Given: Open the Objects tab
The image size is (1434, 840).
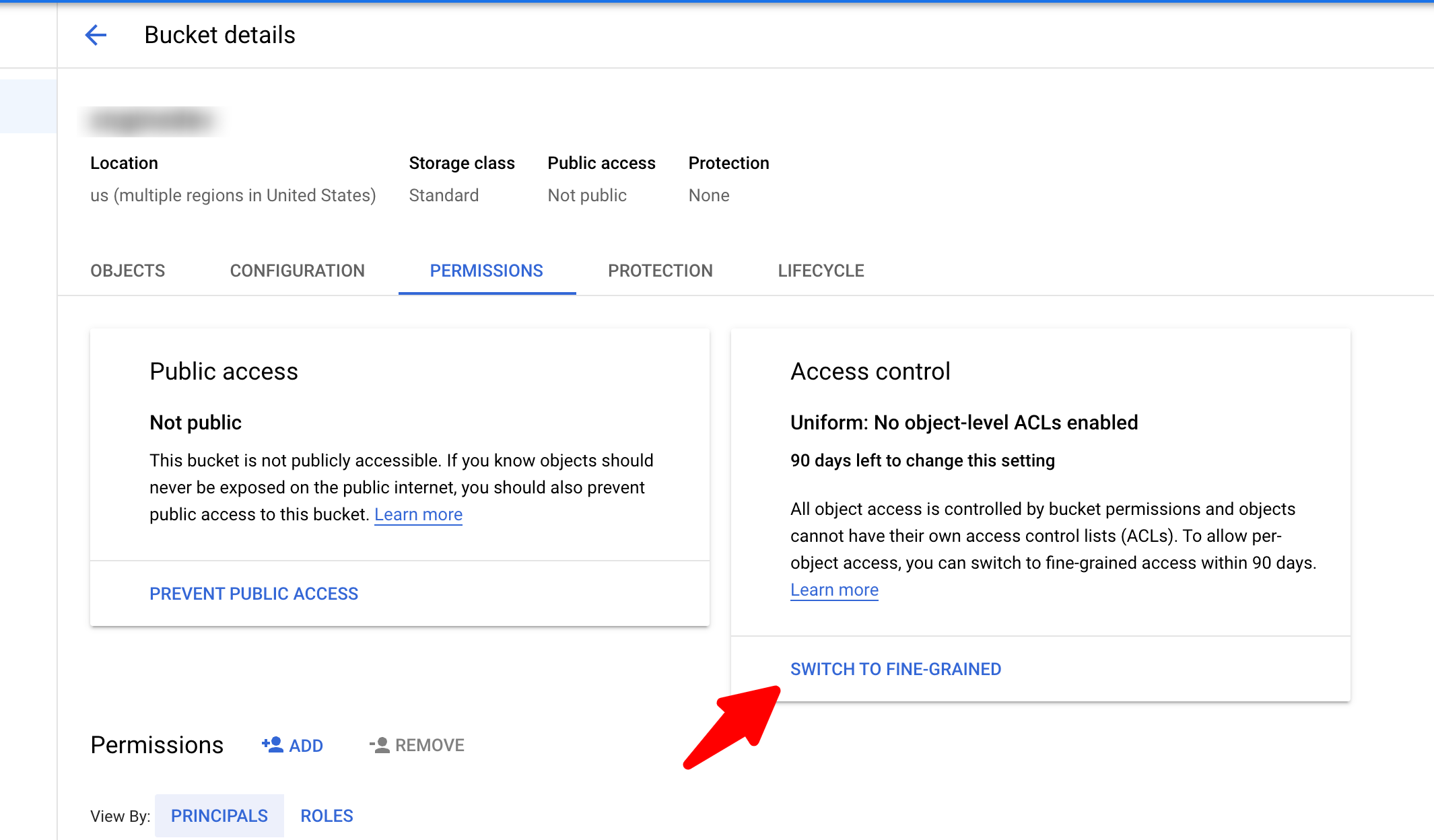Looking at the screenshot, I should [127, 271].
